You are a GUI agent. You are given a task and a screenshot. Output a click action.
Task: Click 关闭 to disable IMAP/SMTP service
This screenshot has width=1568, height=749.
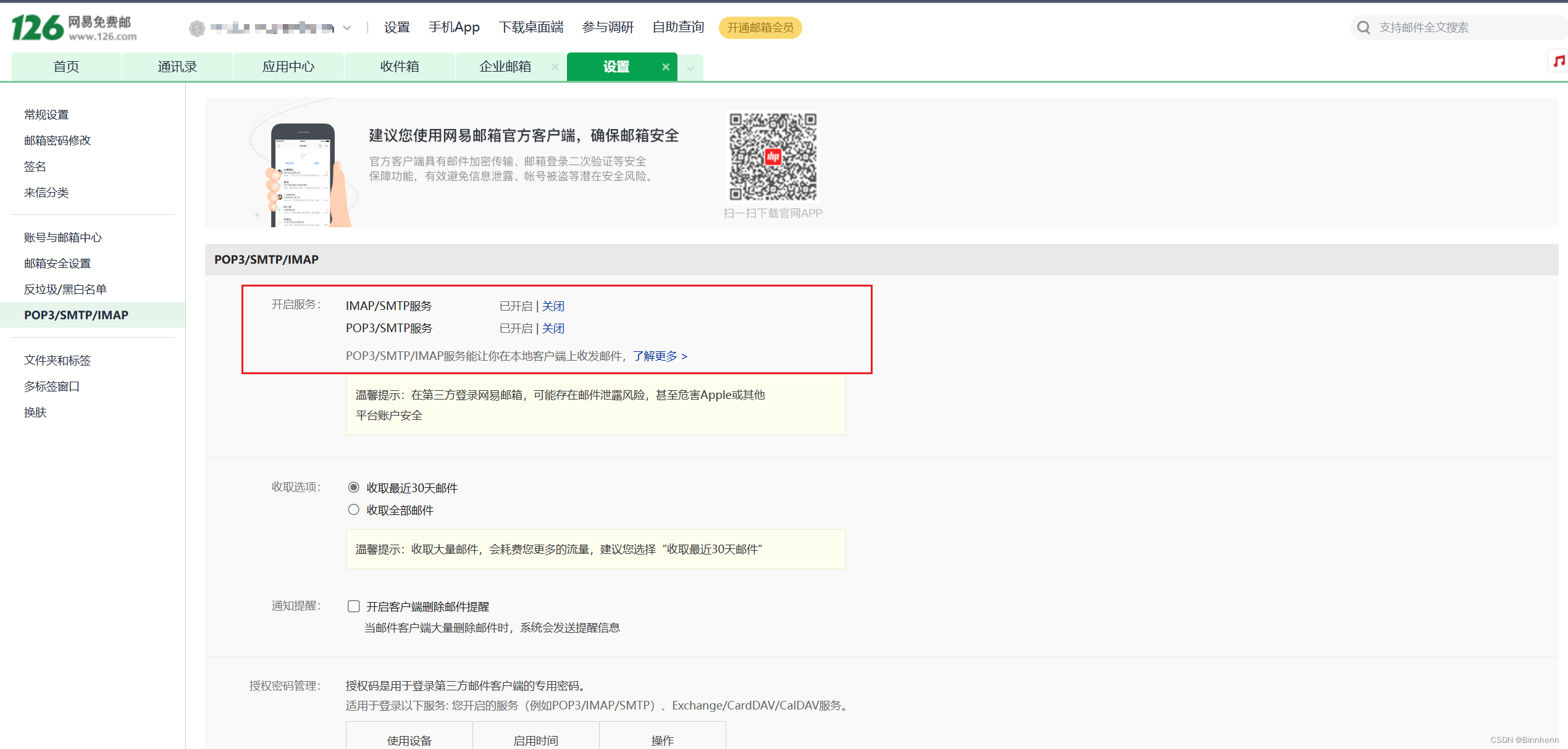(x=553, y=305)
